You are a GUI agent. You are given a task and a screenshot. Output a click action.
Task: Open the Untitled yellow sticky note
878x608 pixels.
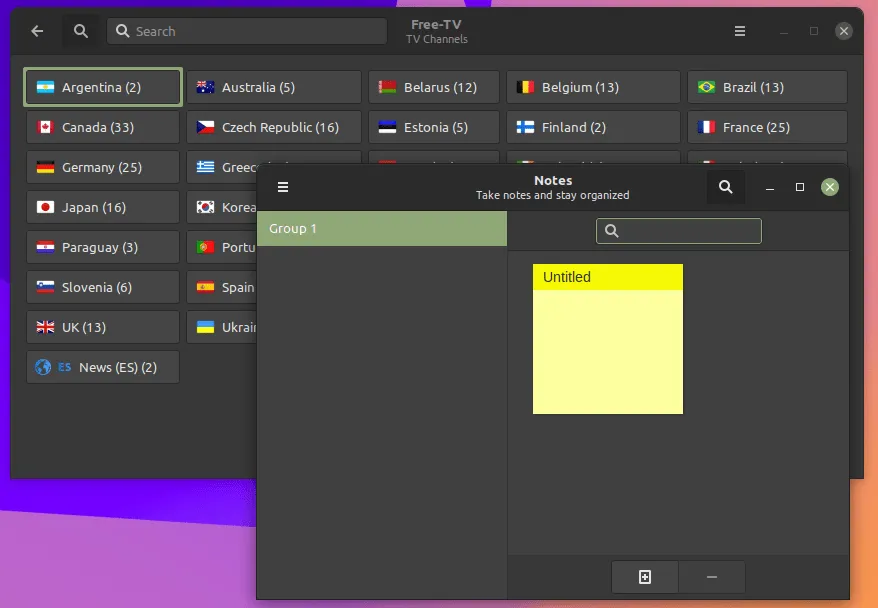[608, 340]
